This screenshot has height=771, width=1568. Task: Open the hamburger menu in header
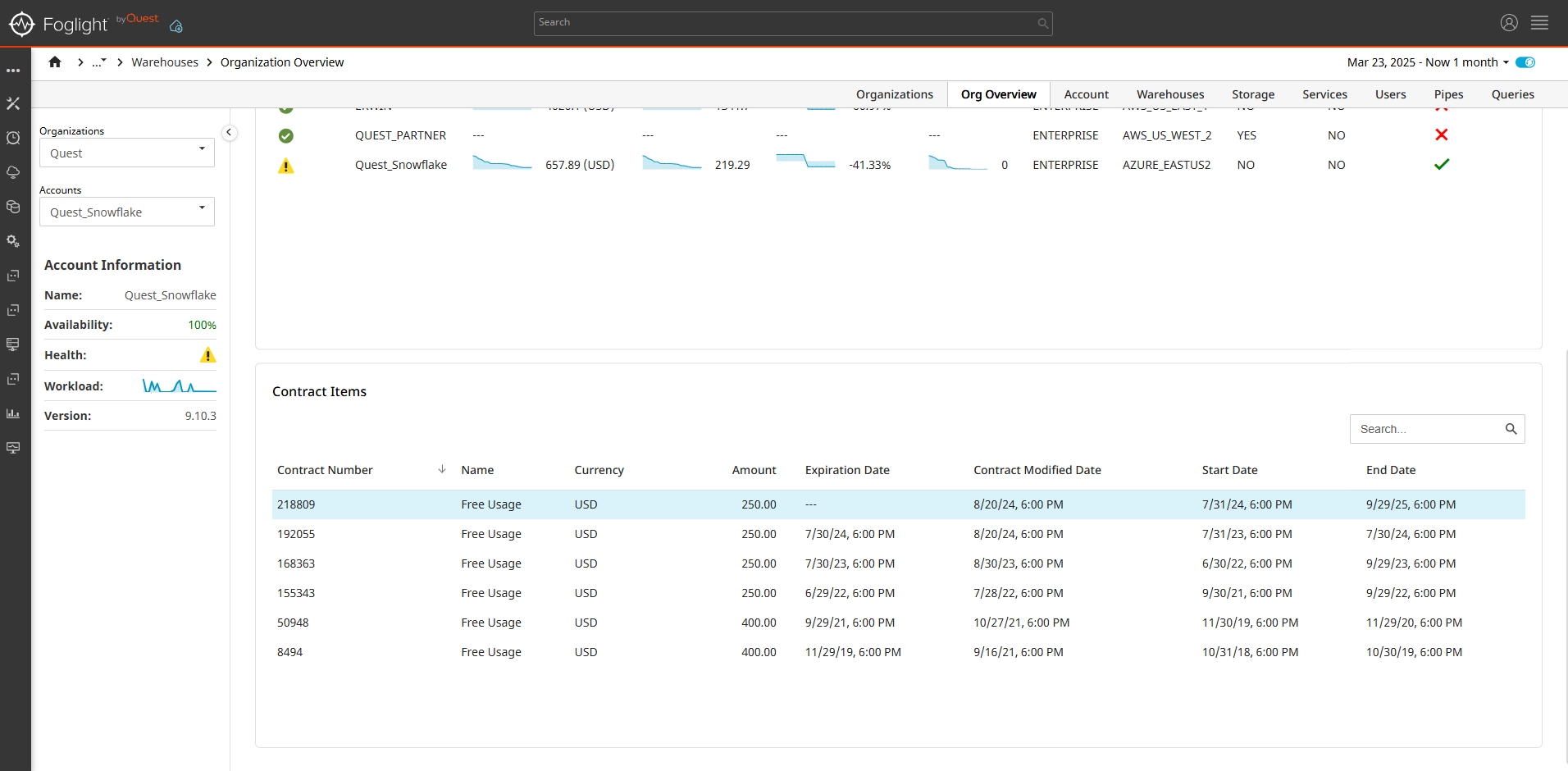click(1539, 23)
